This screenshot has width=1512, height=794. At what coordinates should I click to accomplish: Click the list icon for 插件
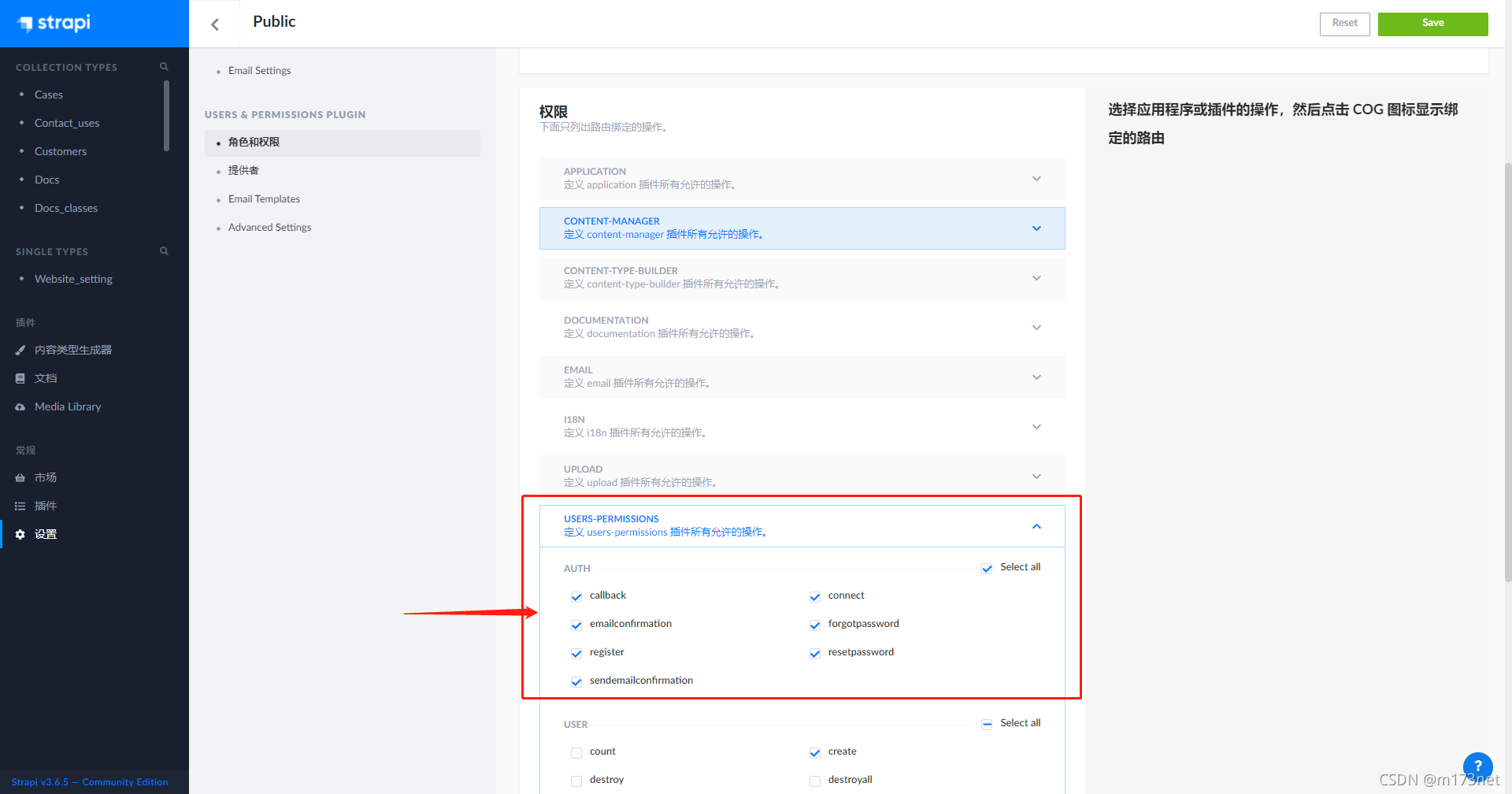pos(20,506)
